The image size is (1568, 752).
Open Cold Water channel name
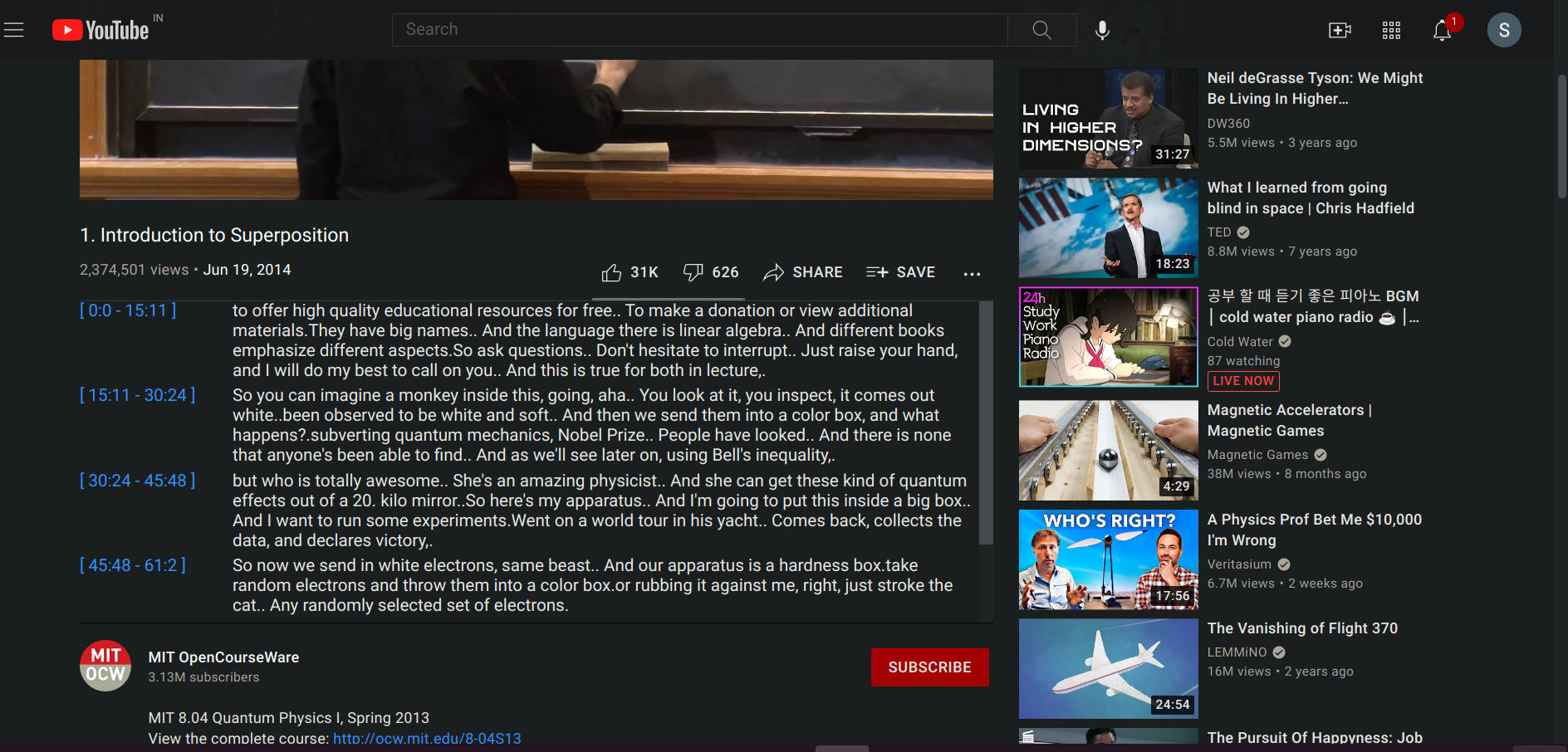1240,341
